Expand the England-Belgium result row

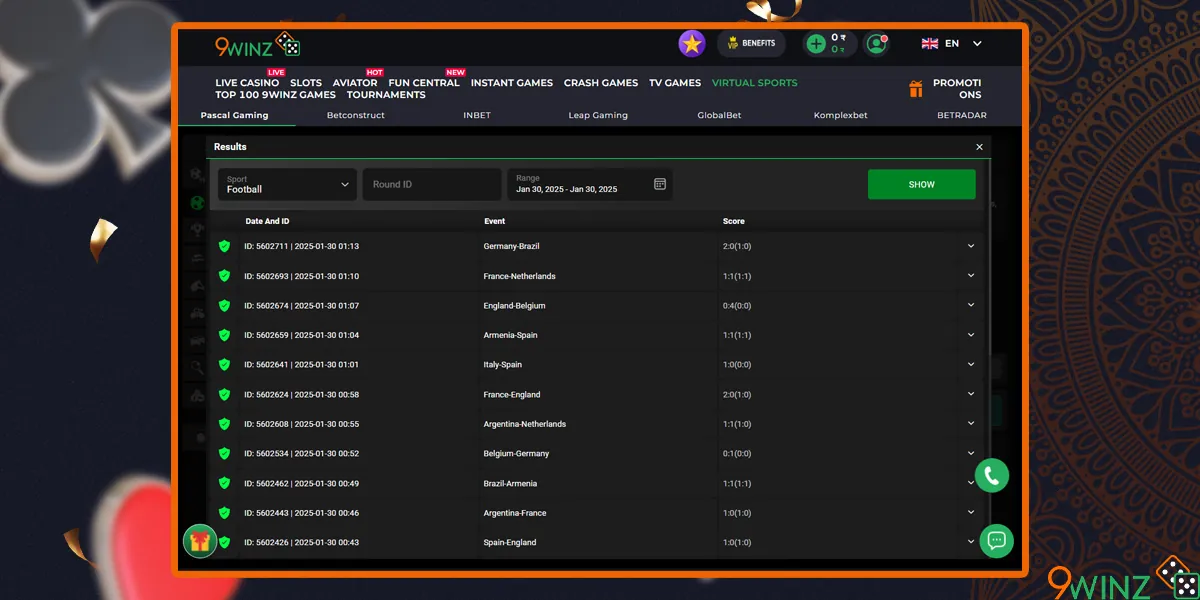tap(971, 305)
